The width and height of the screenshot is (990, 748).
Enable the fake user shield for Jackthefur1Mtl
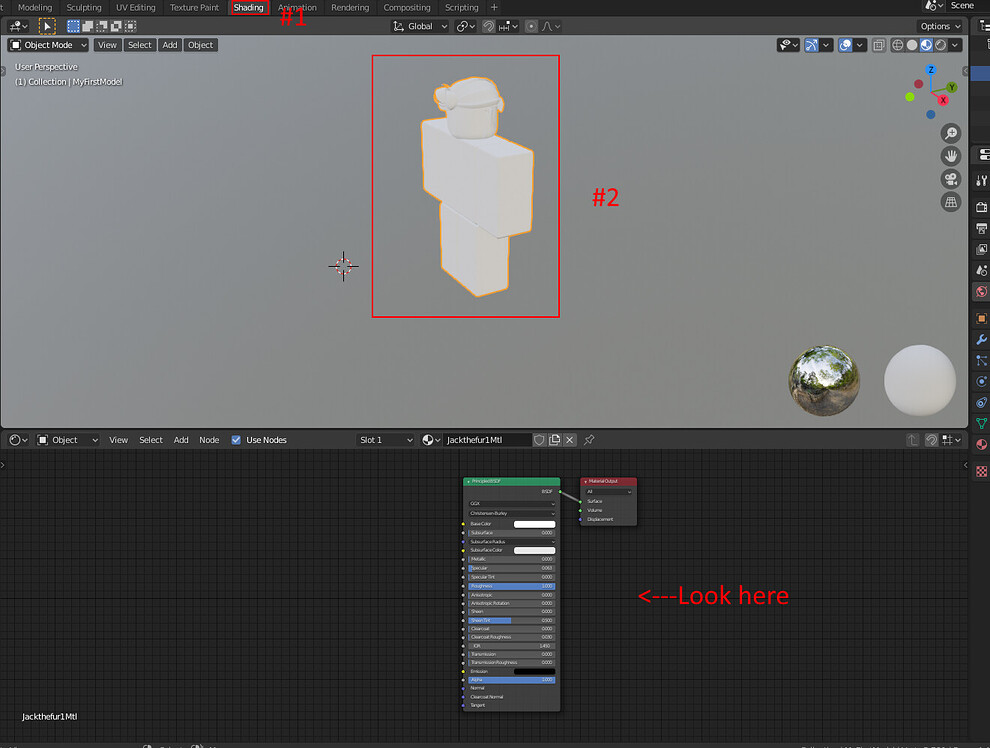(x=539, y=439)
